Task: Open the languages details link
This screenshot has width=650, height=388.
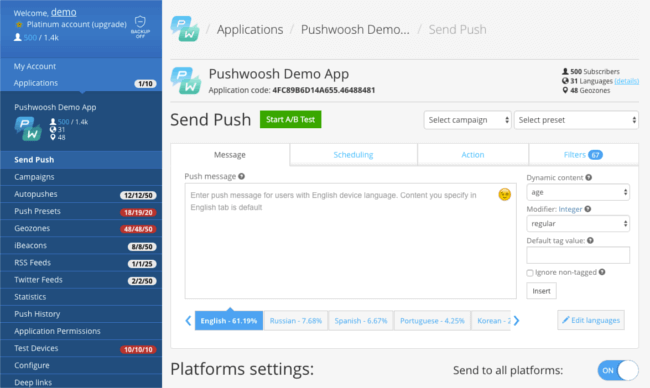Action: click(626, 81)
